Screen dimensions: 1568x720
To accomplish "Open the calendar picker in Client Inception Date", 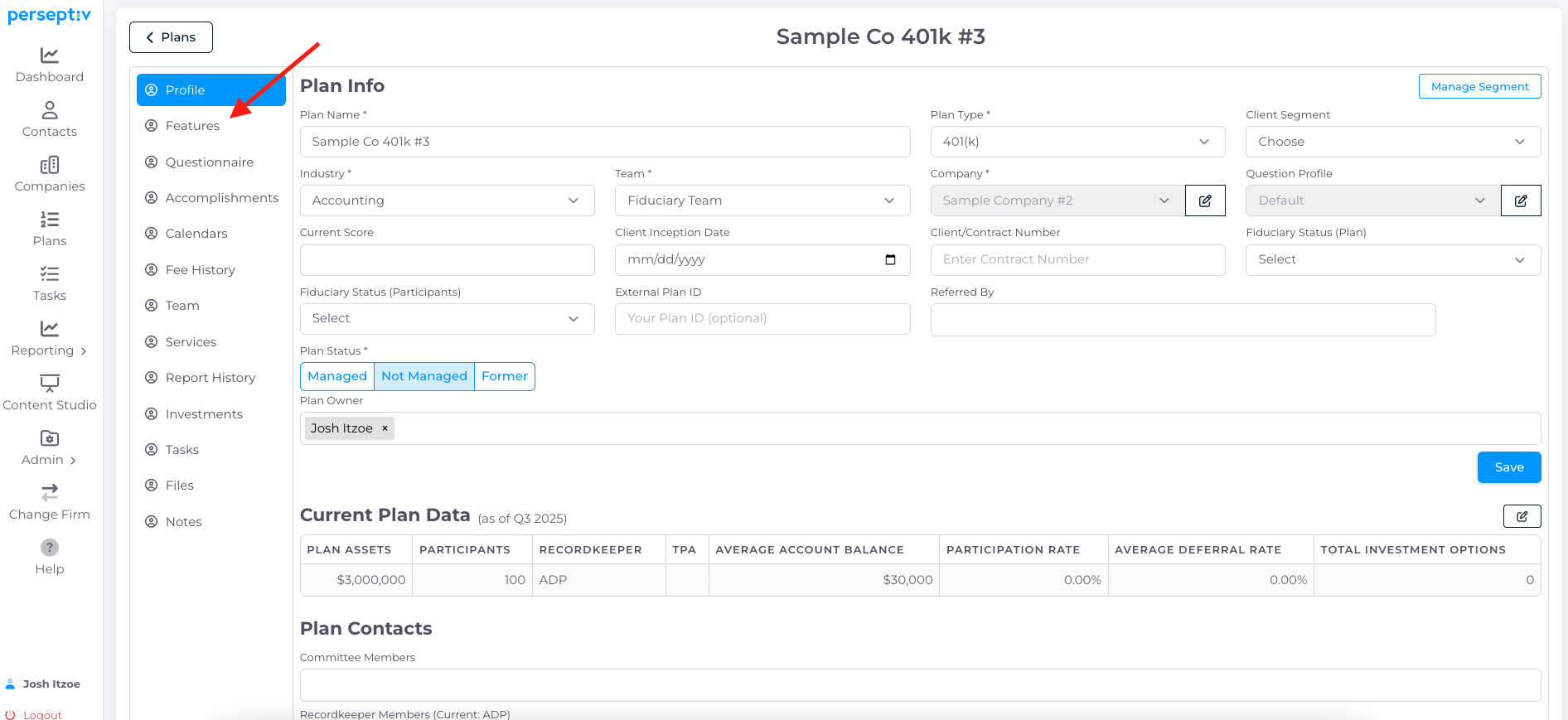I will tap(891, 260).
